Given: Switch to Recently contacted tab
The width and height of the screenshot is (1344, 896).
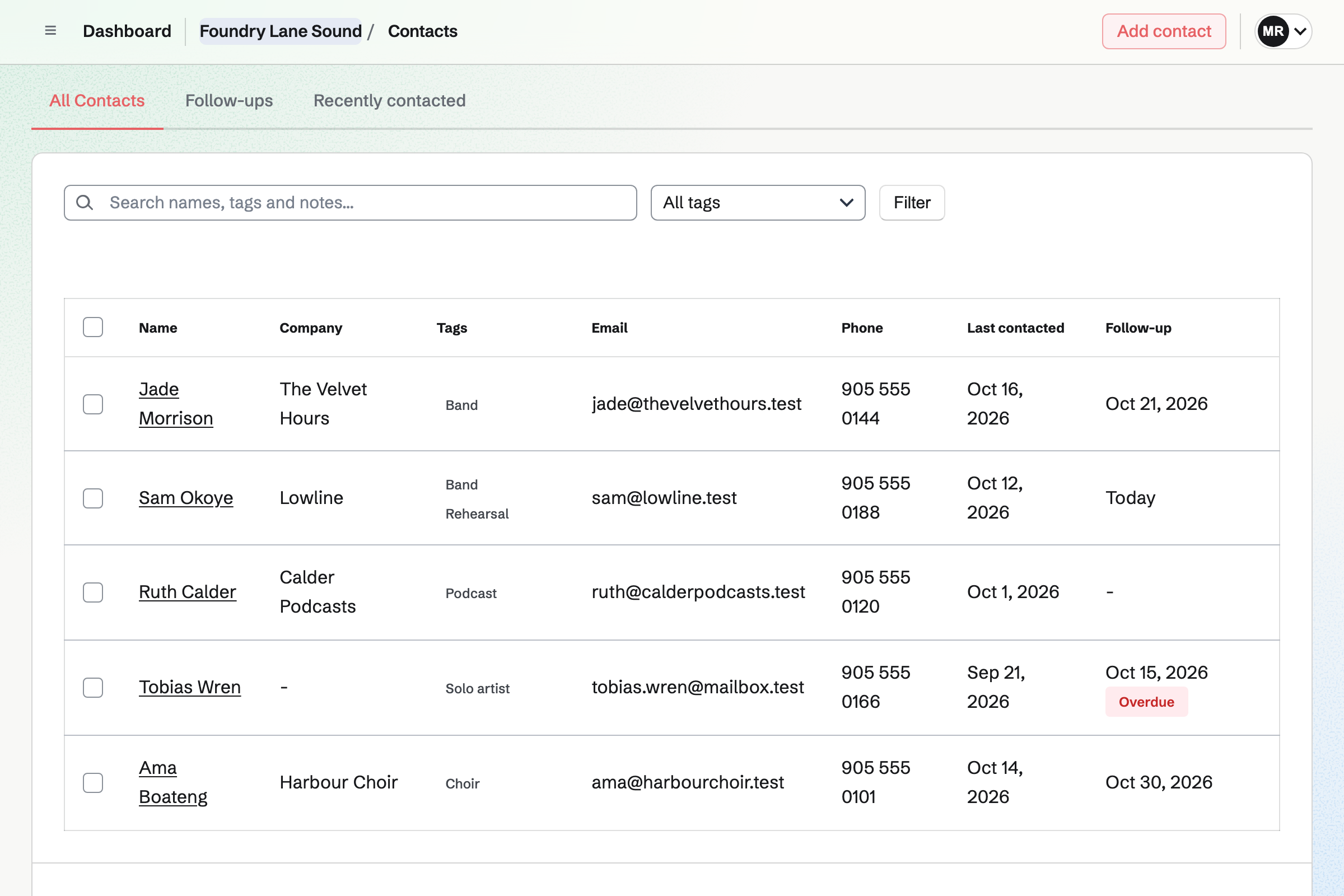Looking at the screenshot, I should pyautogui.click(x=389, y=101).
